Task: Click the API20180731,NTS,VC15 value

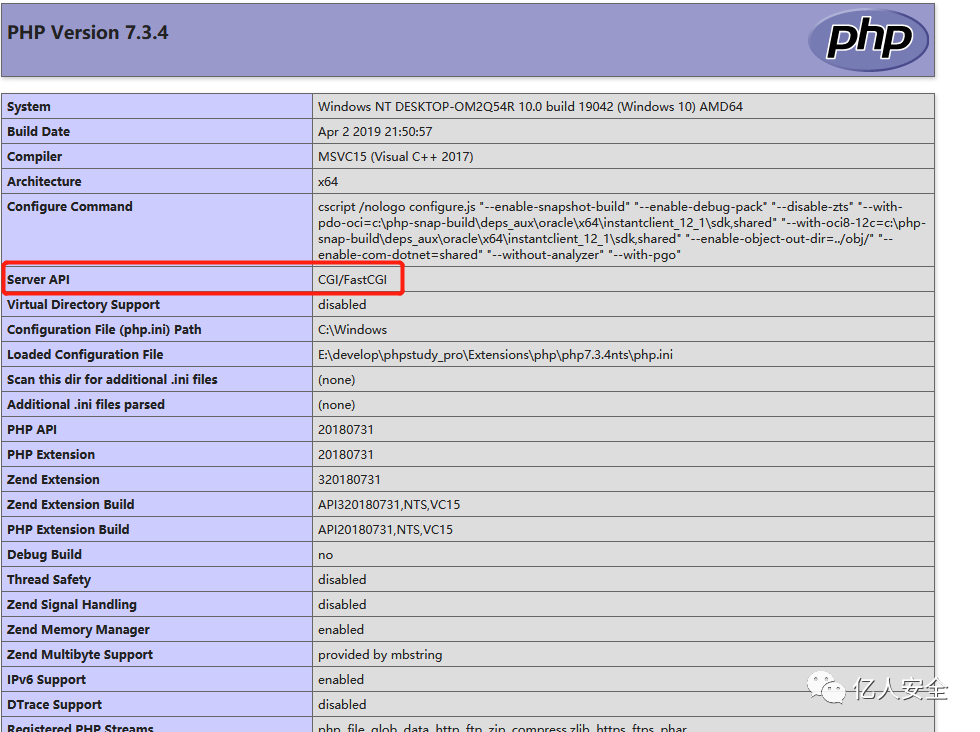Action: [385, 529]
